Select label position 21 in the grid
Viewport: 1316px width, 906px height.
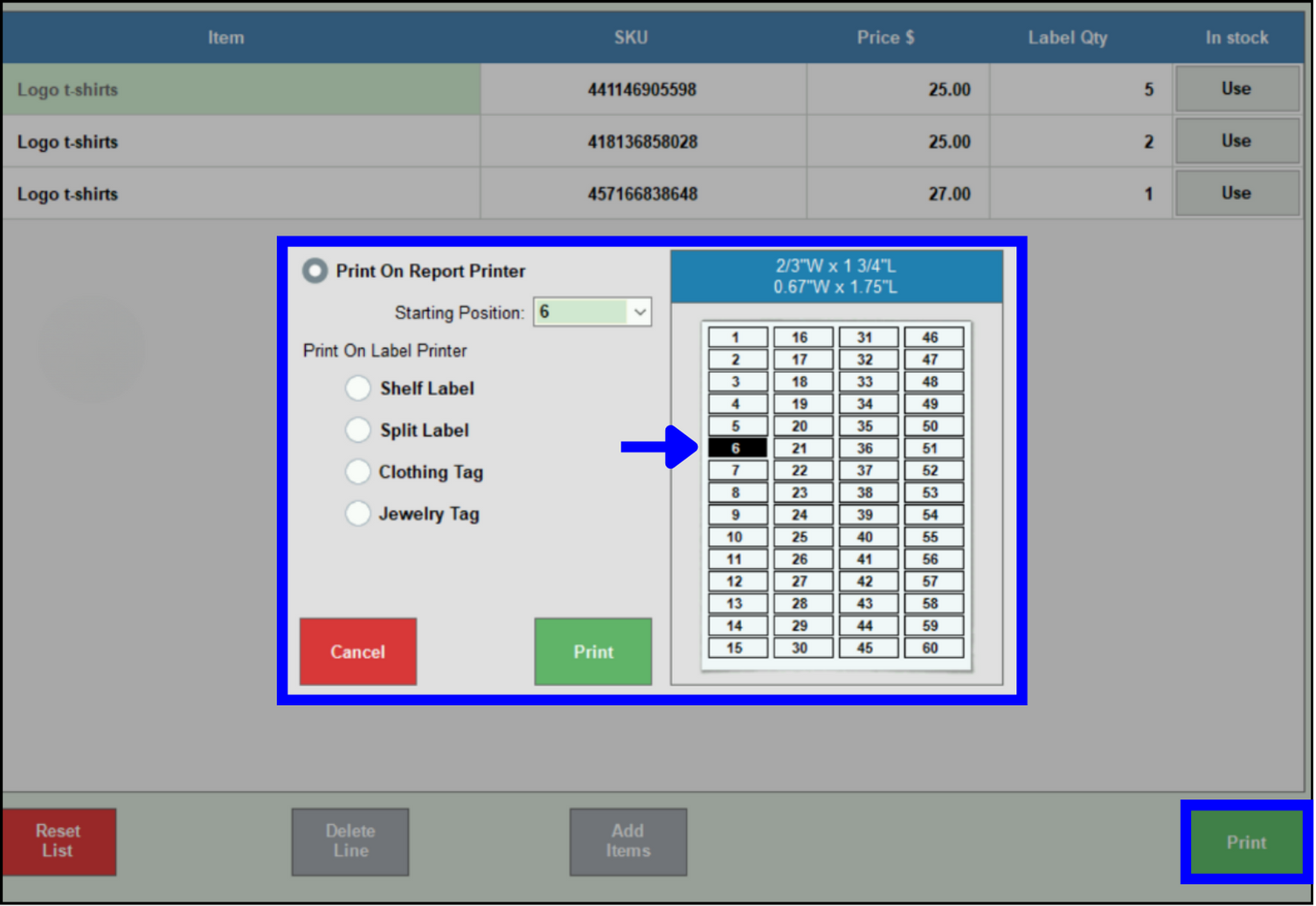[x=801, y=448]
